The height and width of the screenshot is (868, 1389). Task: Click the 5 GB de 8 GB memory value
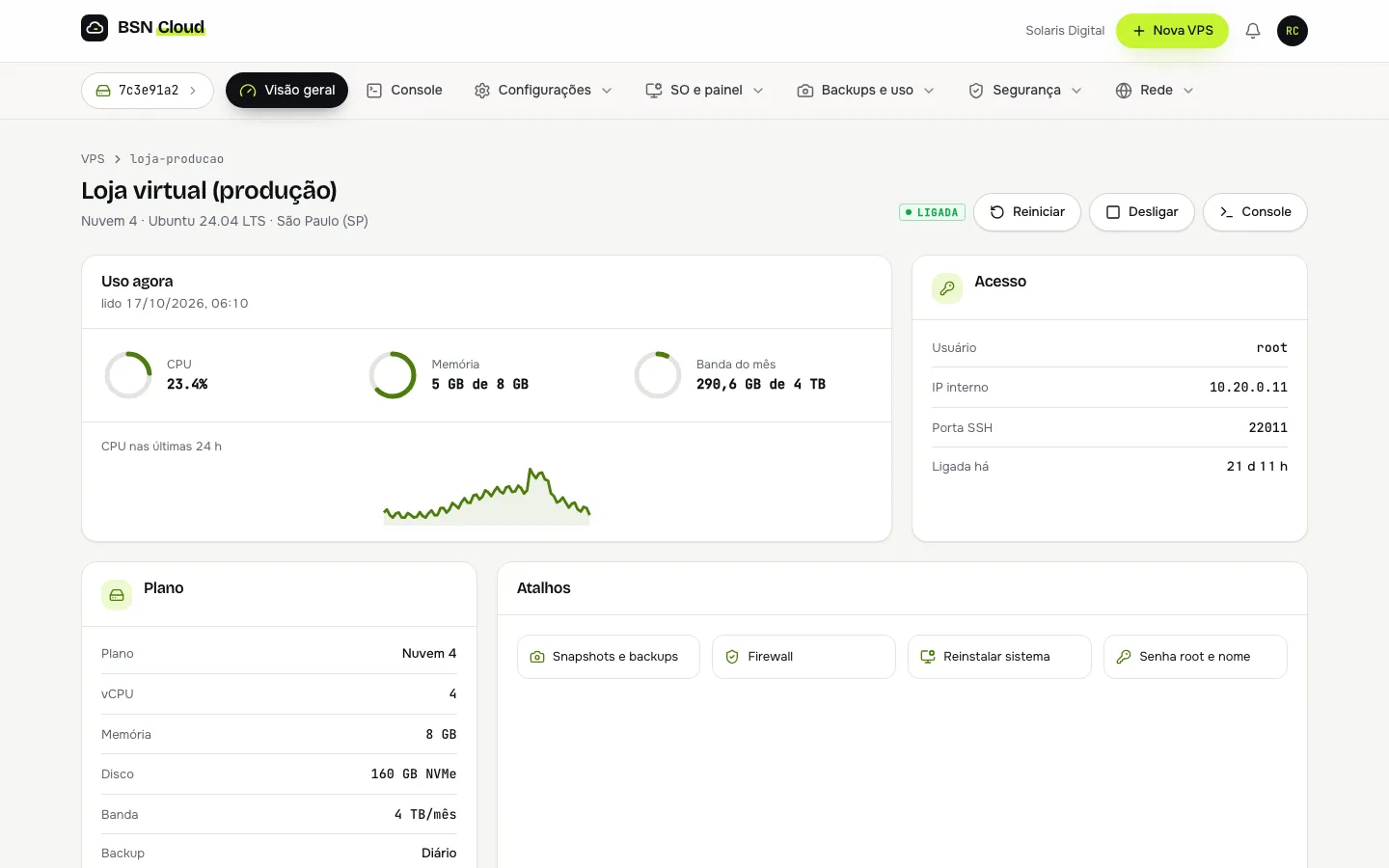click(x=480, y=385)
